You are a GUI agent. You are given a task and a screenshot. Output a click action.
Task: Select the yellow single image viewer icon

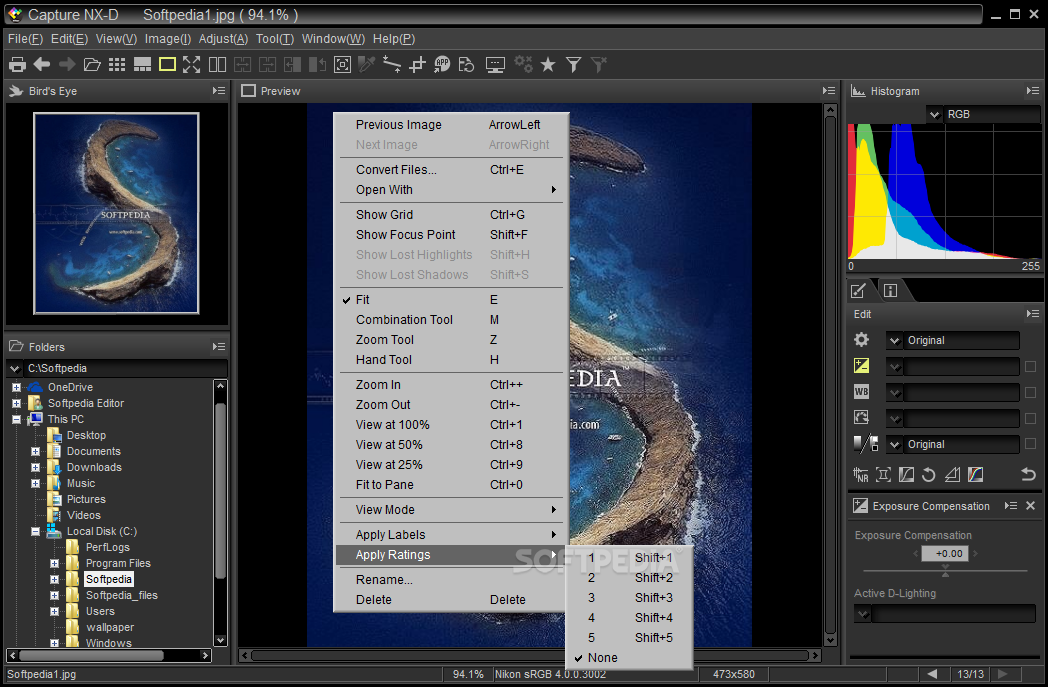[167, 64]
